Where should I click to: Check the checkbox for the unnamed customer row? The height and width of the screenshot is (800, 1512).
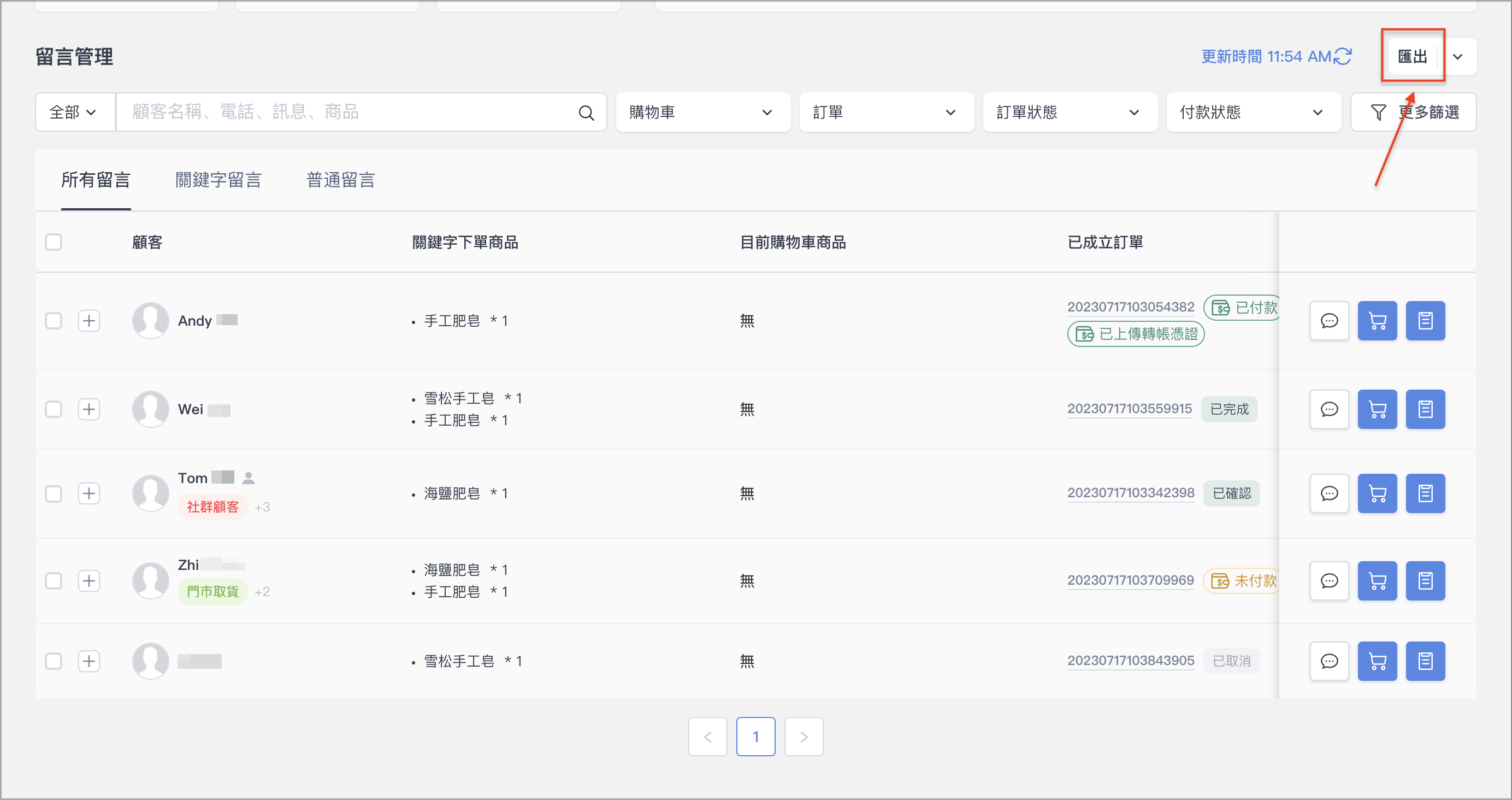(x=54, y=661)
